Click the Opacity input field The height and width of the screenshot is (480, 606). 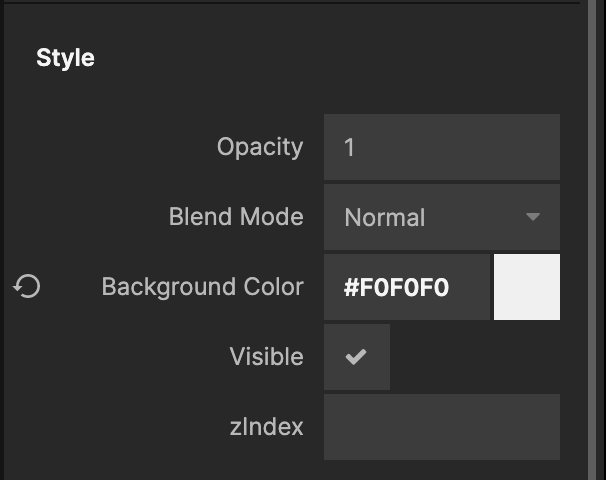[441, 147]
